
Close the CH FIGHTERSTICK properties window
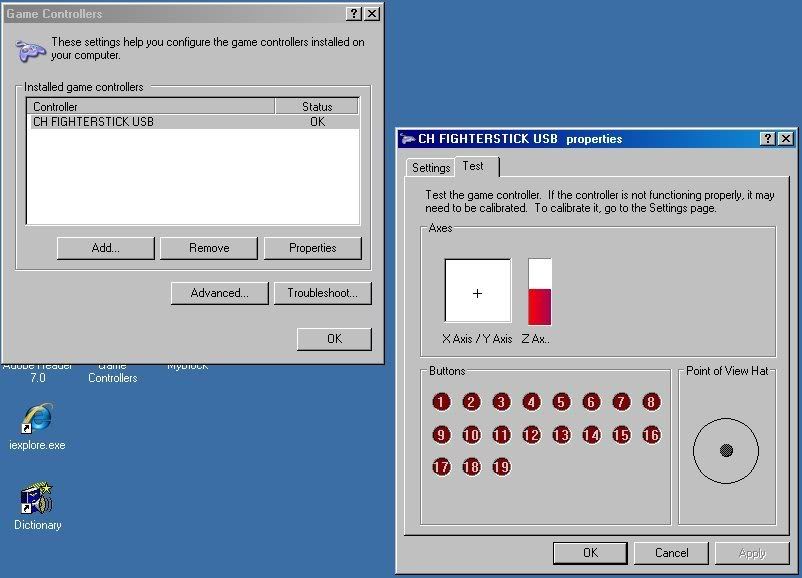pos(786,139)
